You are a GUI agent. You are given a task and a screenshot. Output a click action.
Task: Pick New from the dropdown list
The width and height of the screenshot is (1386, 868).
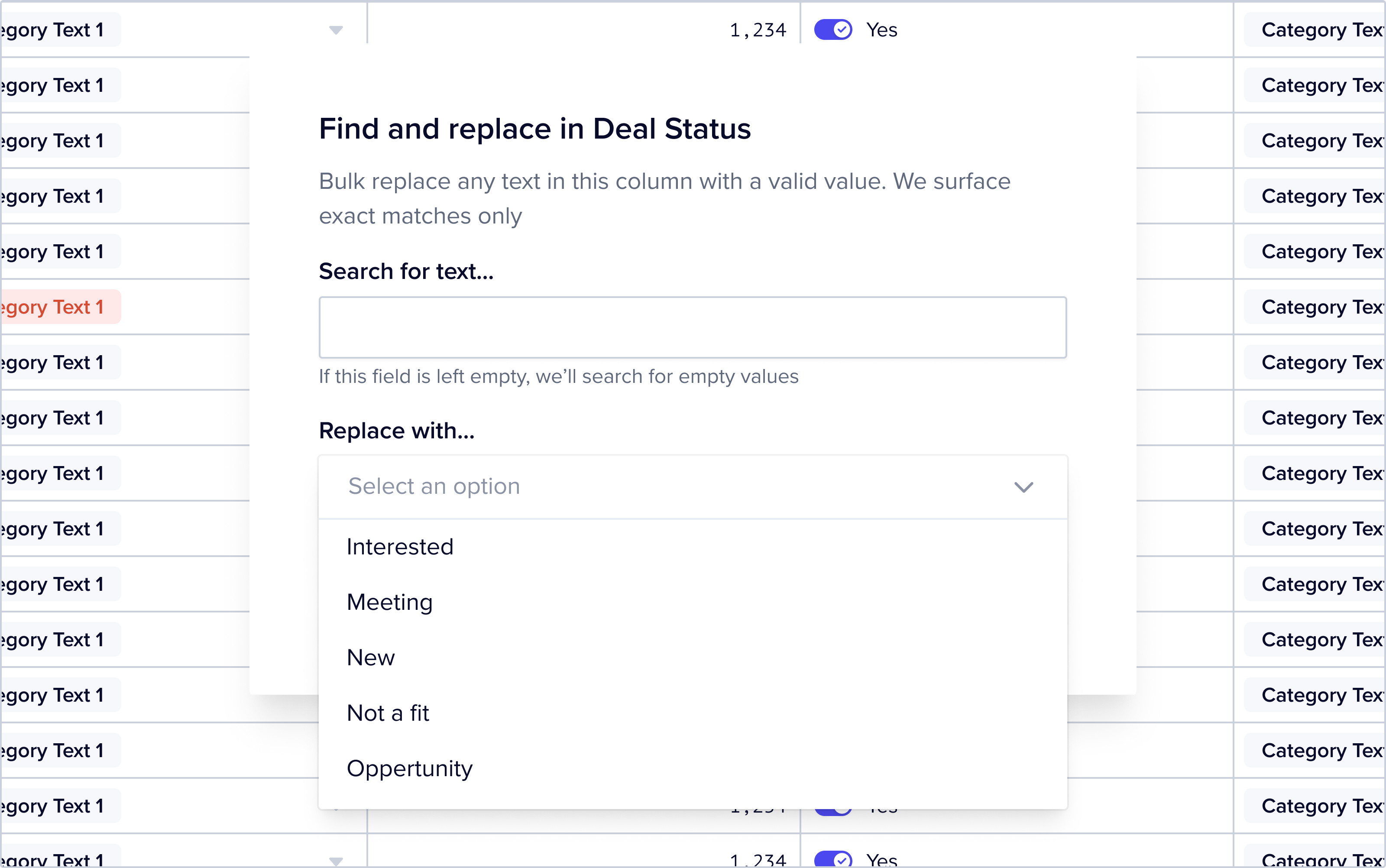click(x=371, y=657)
